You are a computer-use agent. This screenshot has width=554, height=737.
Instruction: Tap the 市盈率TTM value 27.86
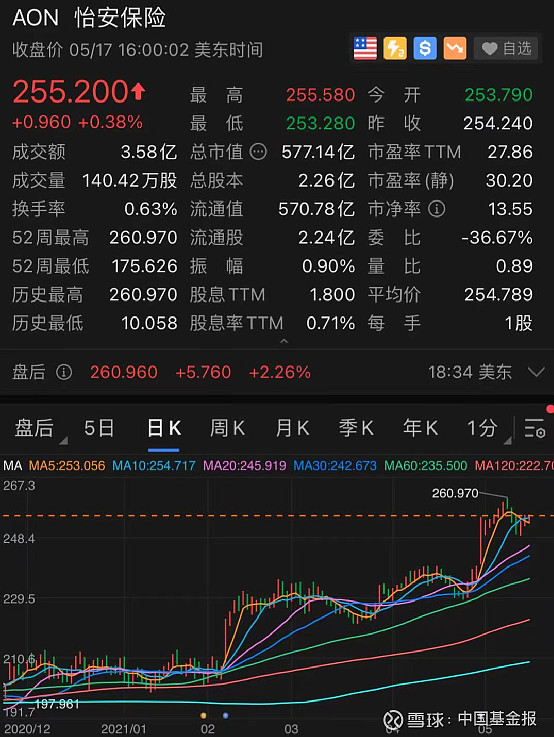[510, 152]
